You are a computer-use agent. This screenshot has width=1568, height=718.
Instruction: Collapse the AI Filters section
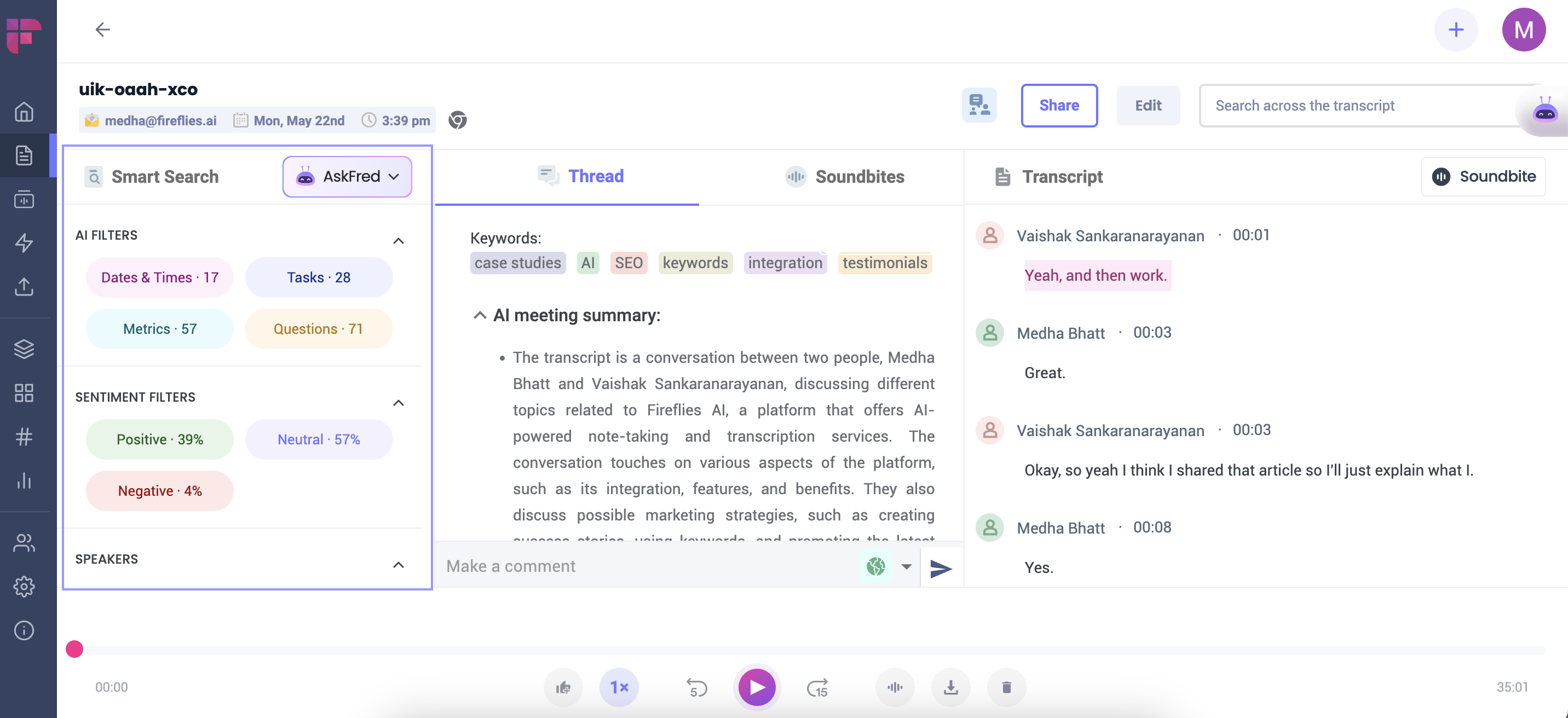(x=398, y=241)
